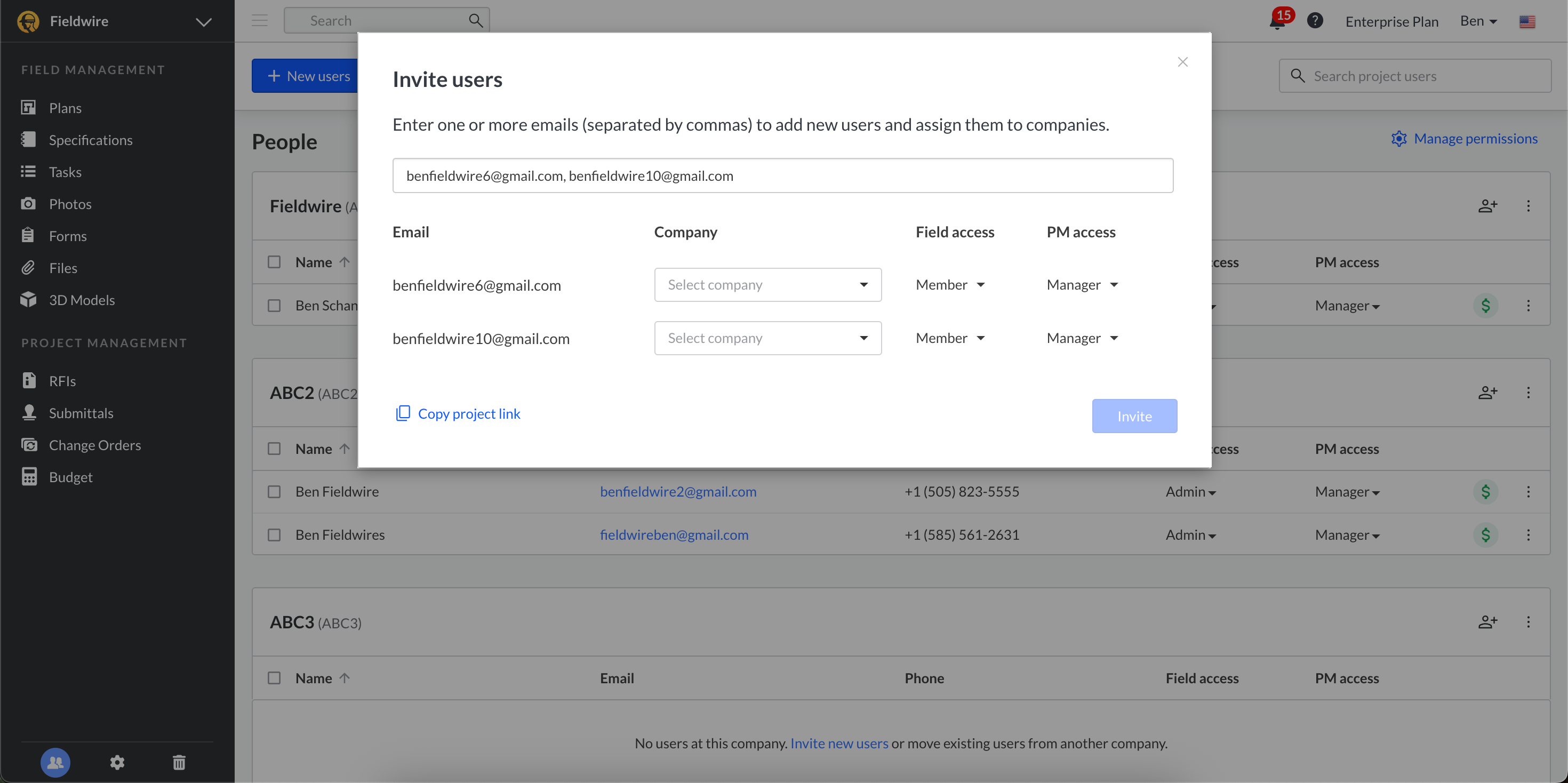Select all checkbox in ABC3 table
The image size is (1568, 783).
(x=275, y=678)
